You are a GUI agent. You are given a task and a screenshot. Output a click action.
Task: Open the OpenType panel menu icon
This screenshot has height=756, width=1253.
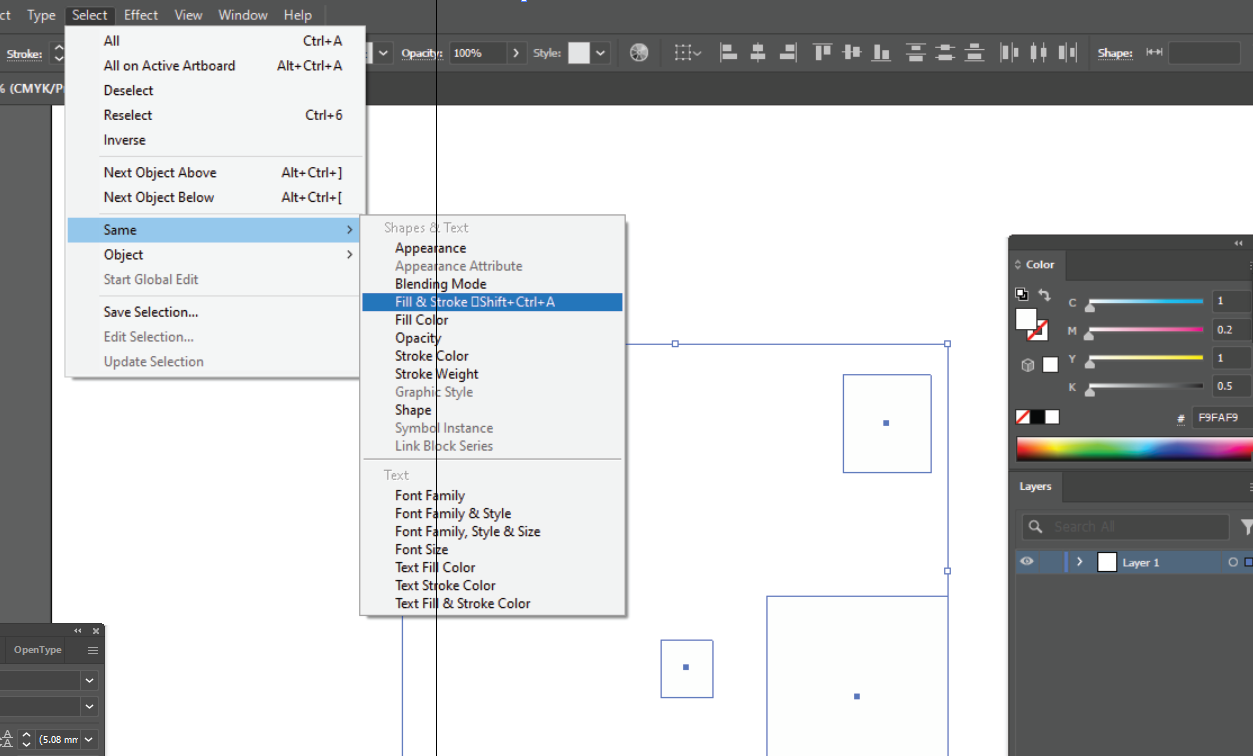92,650
